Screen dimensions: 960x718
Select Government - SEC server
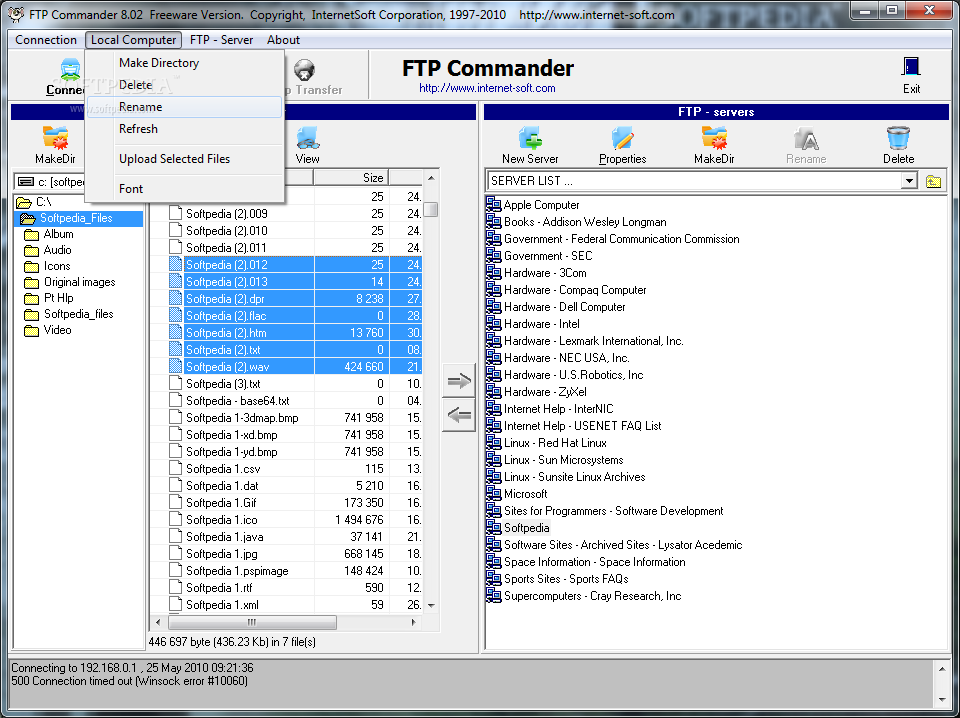pos(547,256)
